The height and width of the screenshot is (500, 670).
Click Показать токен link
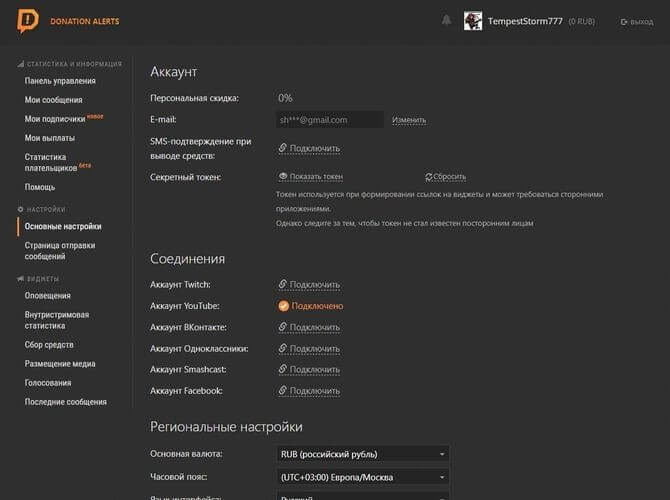pos(316,176)
